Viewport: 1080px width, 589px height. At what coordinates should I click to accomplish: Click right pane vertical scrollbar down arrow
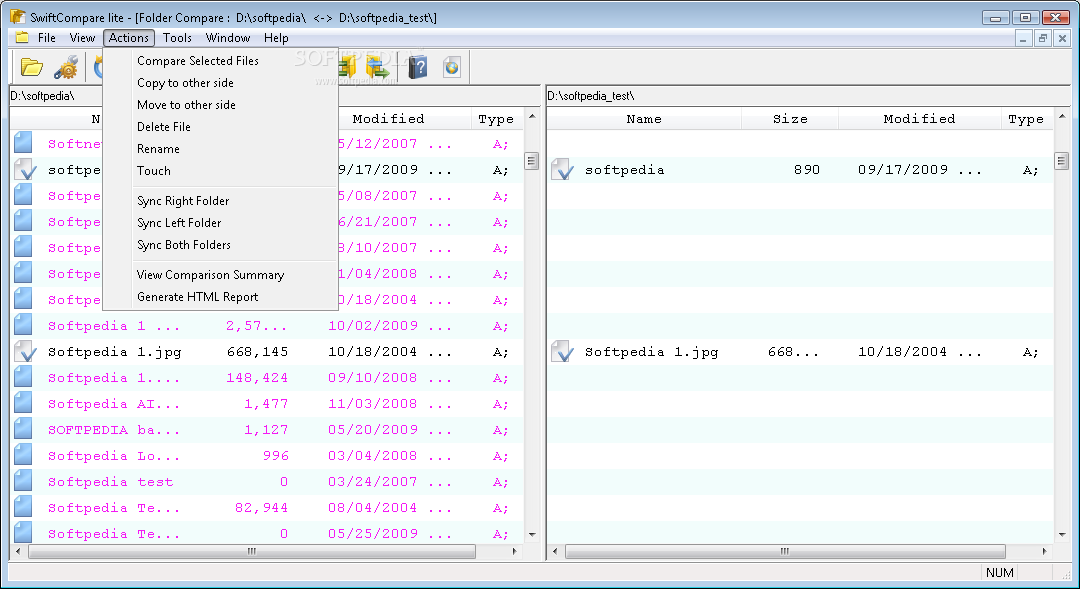pos(1061,535)
